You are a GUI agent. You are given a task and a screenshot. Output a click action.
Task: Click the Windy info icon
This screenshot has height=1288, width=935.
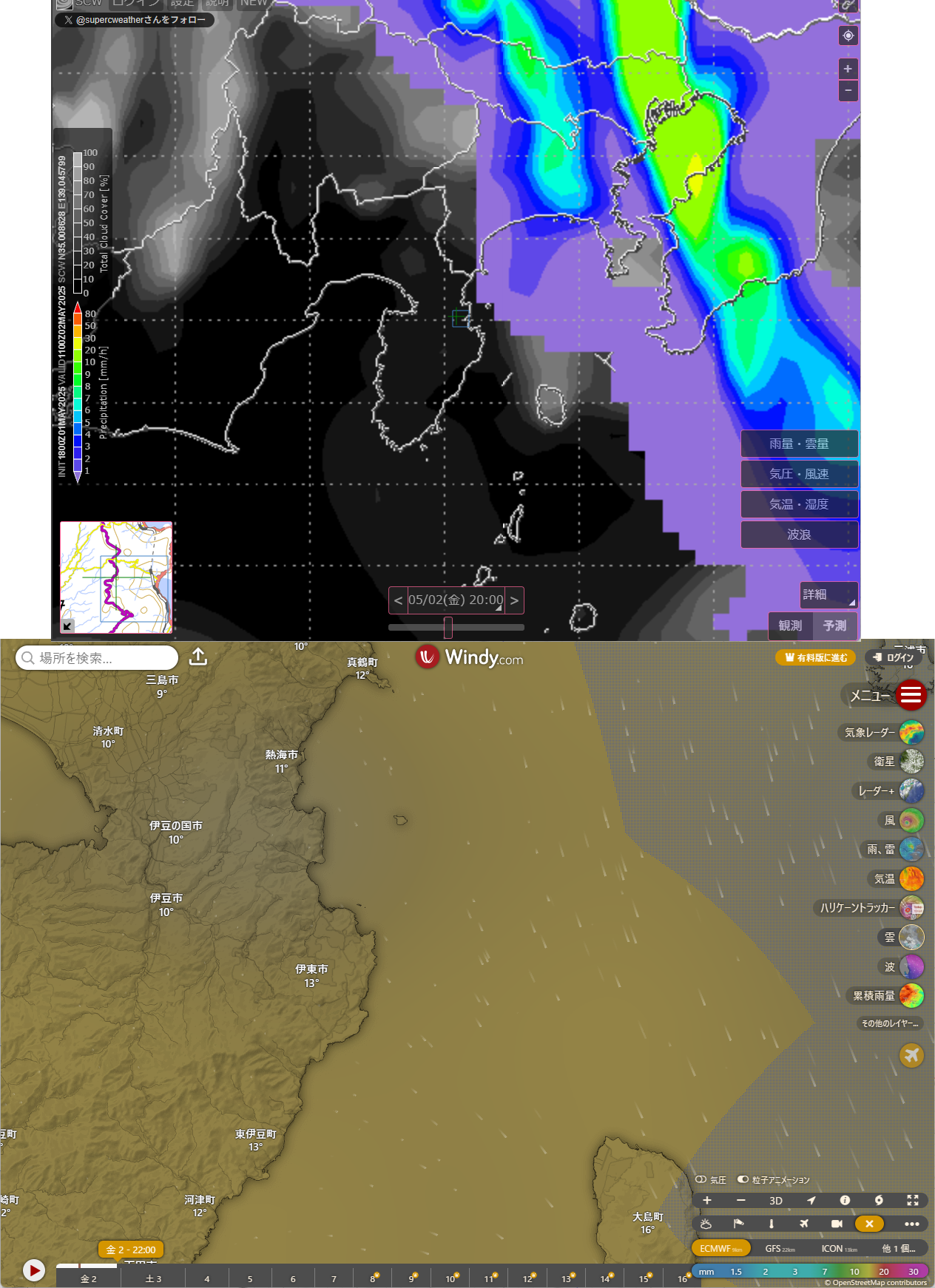[845, 1201]
